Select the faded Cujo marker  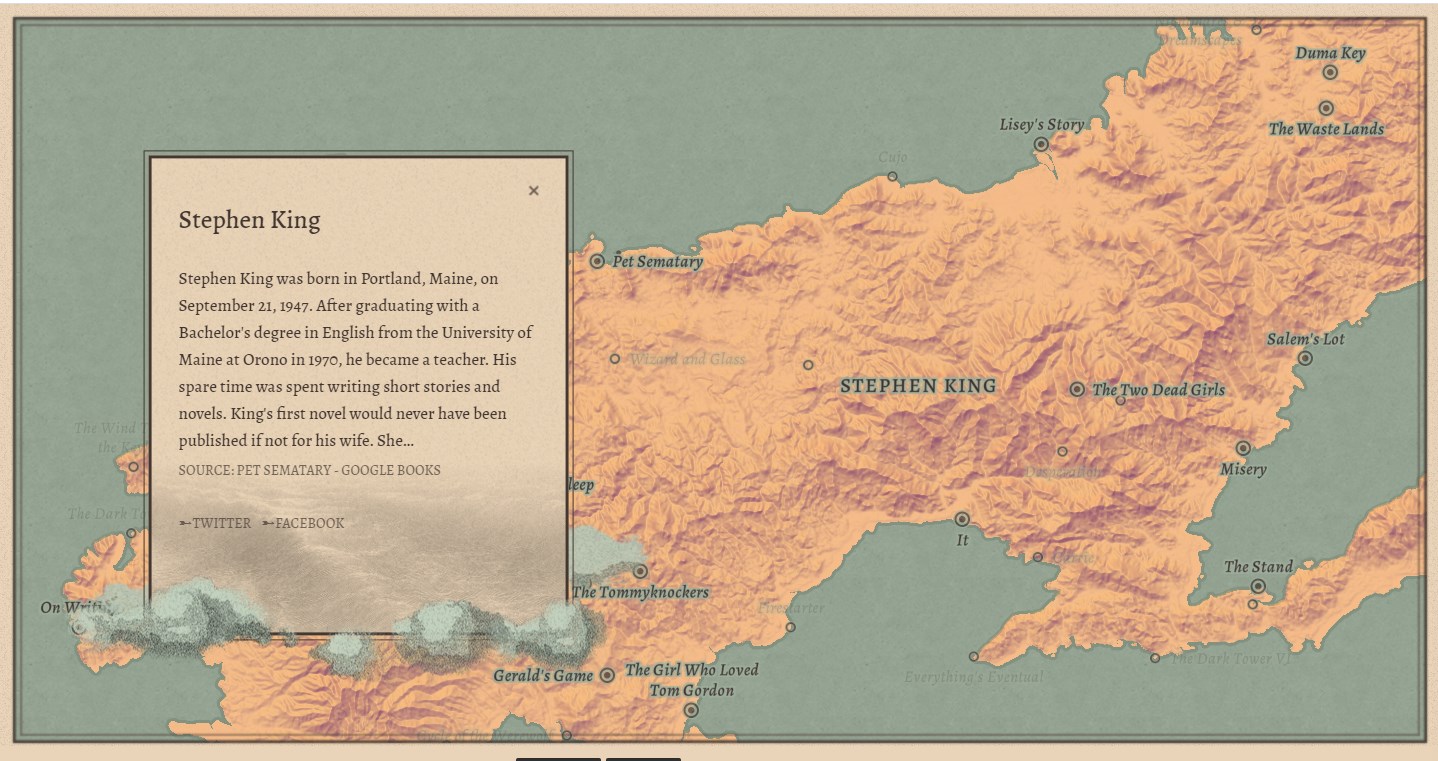(892, 177)
